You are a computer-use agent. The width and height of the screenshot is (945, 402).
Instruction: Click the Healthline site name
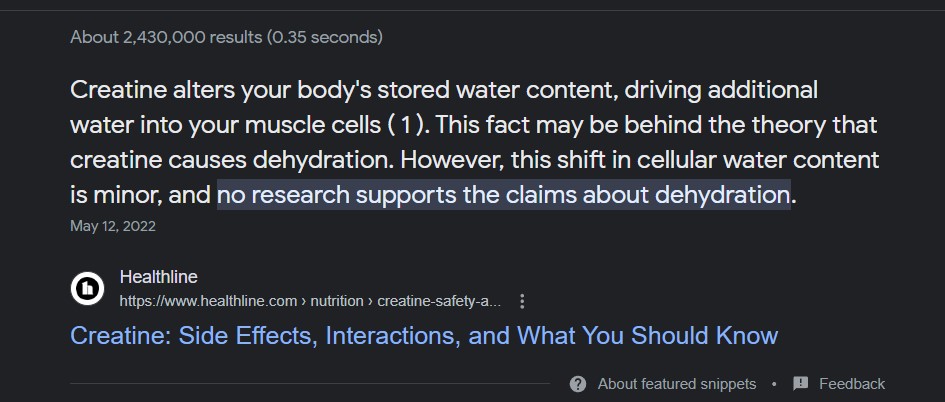point(158,277)
